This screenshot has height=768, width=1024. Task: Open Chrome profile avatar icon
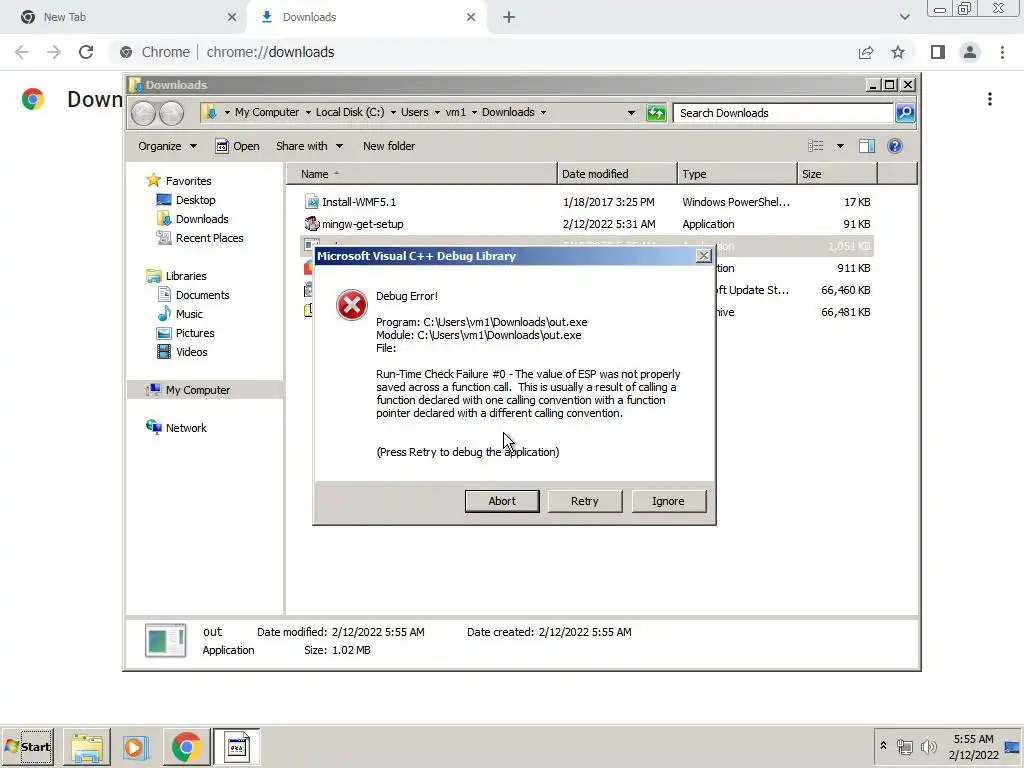pyautogui.click(x=970, y=52)
